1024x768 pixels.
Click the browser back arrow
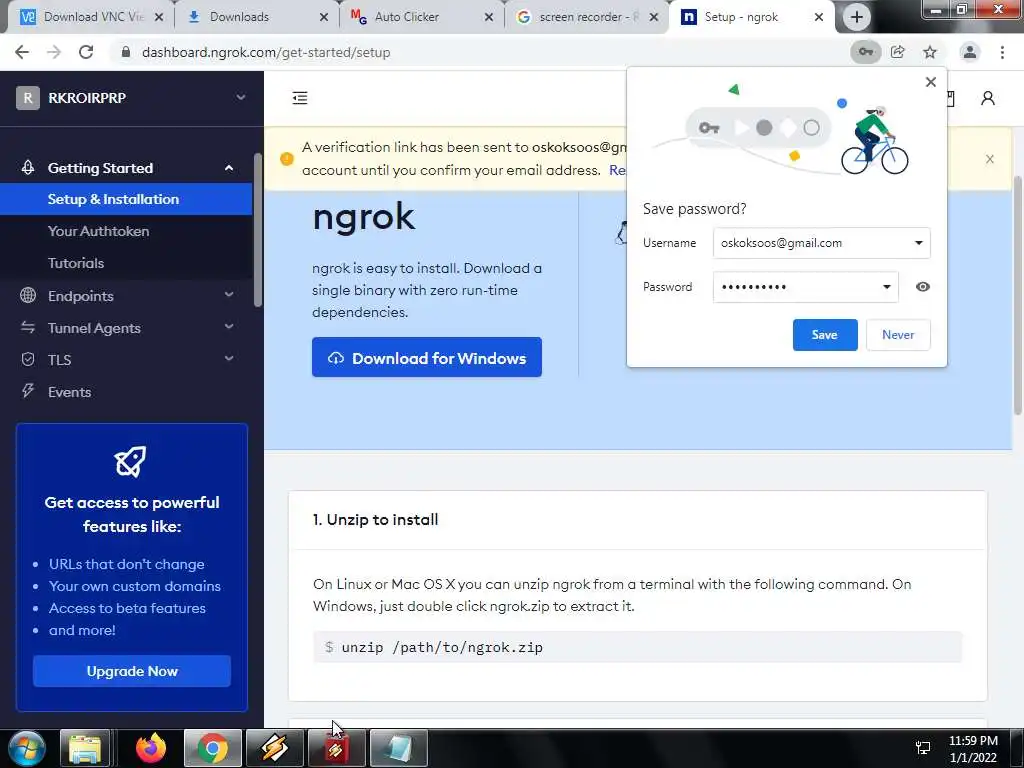pos(22,52)
